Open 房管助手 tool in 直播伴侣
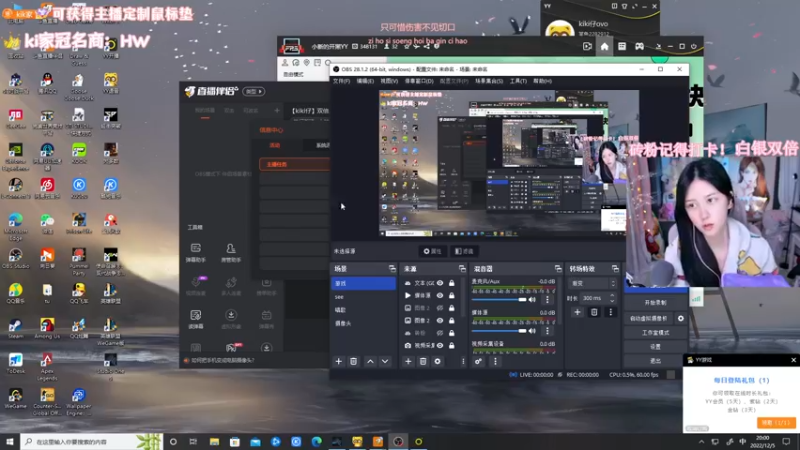 (231, 253)
